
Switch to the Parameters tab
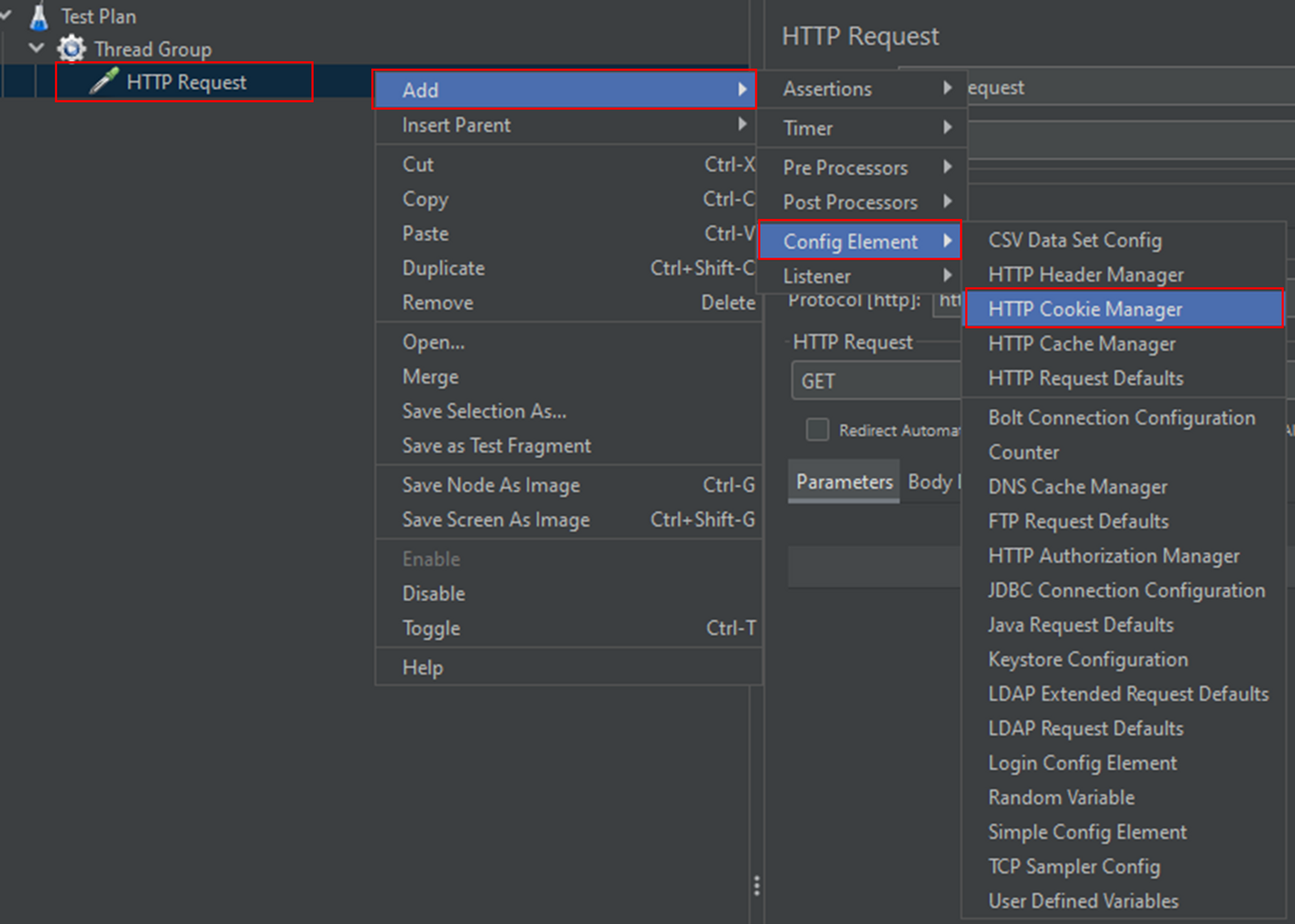(844, 482)
